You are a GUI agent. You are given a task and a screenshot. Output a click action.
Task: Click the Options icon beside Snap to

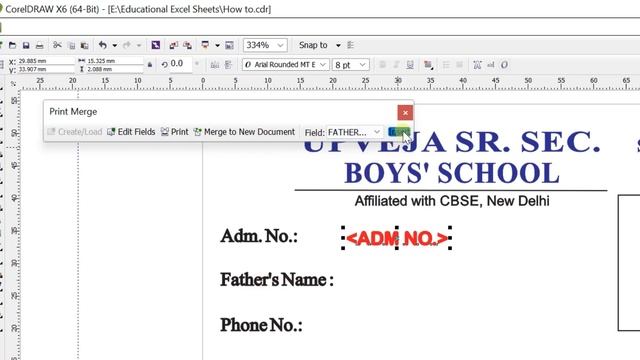point(350,45)
